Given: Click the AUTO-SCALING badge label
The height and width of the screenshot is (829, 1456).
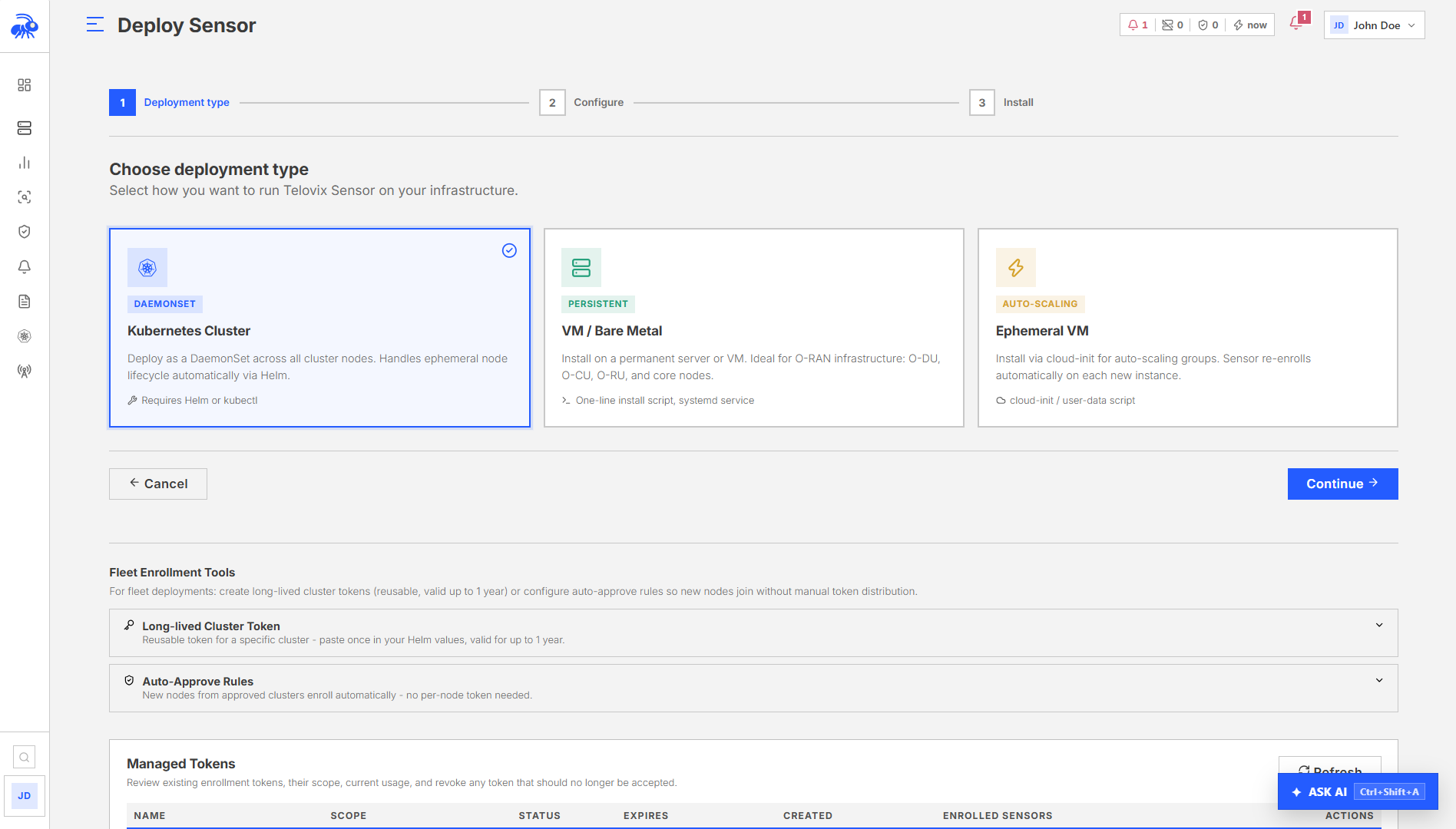Looking at the screenshot, I should tap(1040, 304).
